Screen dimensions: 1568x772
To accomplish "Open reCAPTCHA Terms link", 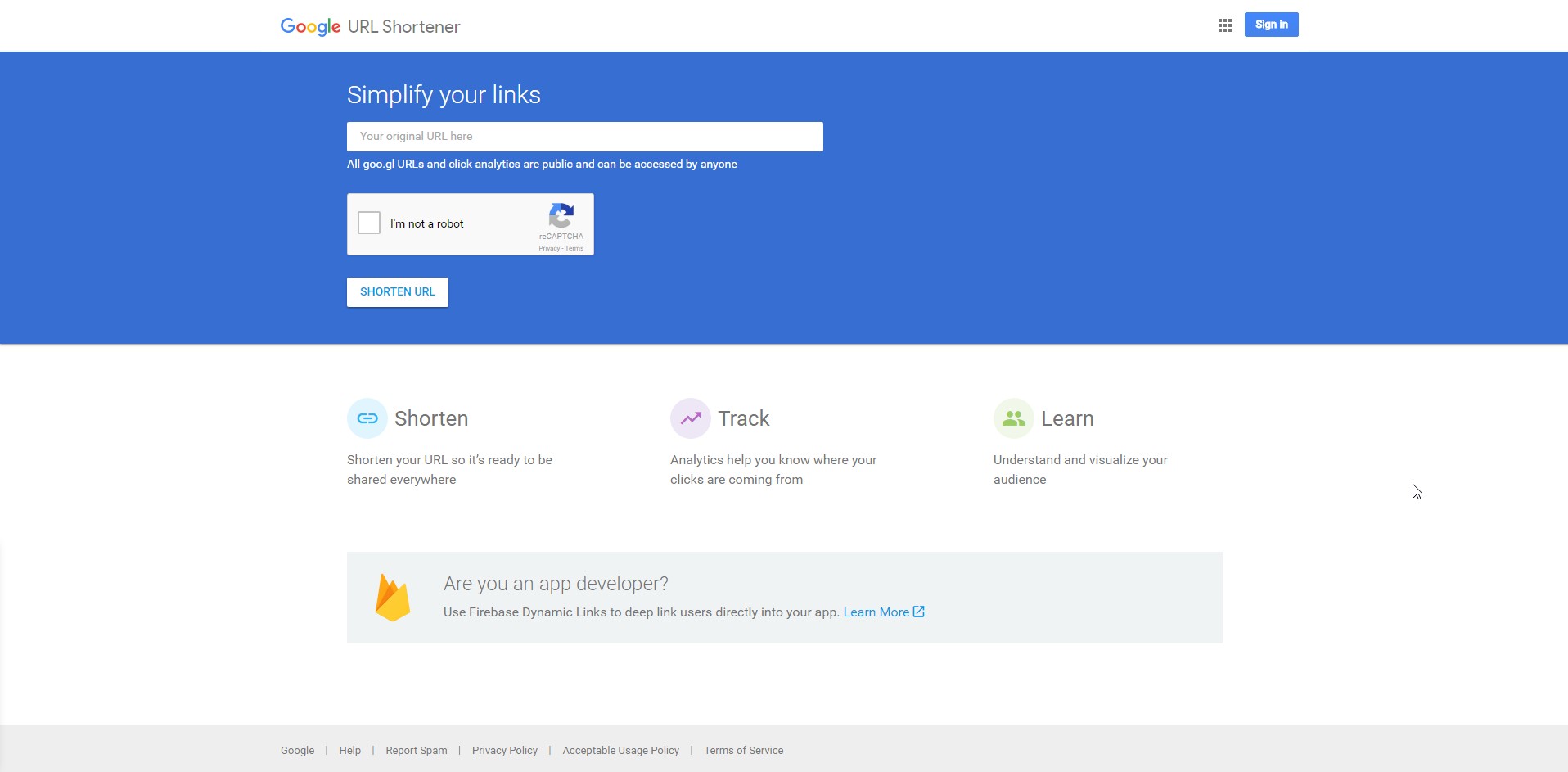I will pyautogui.click(x=574, y=248).
